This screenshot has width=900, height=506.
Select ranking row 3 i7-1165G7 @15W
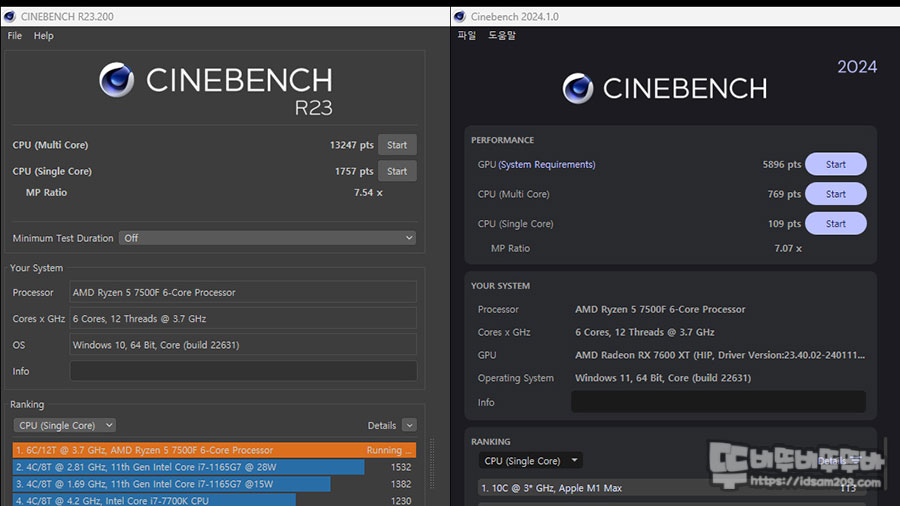[214, 484]
